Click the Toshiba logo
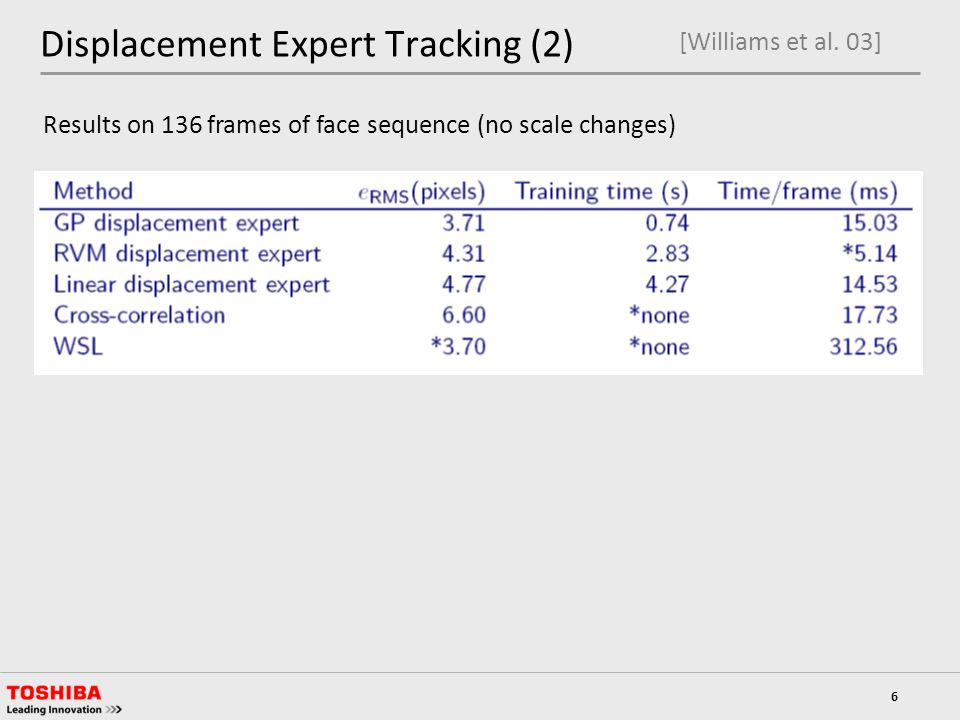 click(54, 693)
